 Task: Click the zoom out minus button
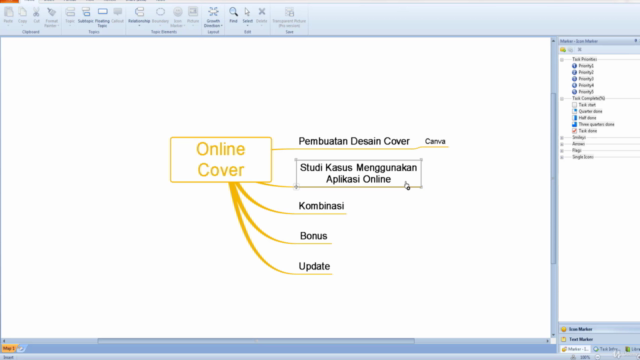[x=598, y=357]
